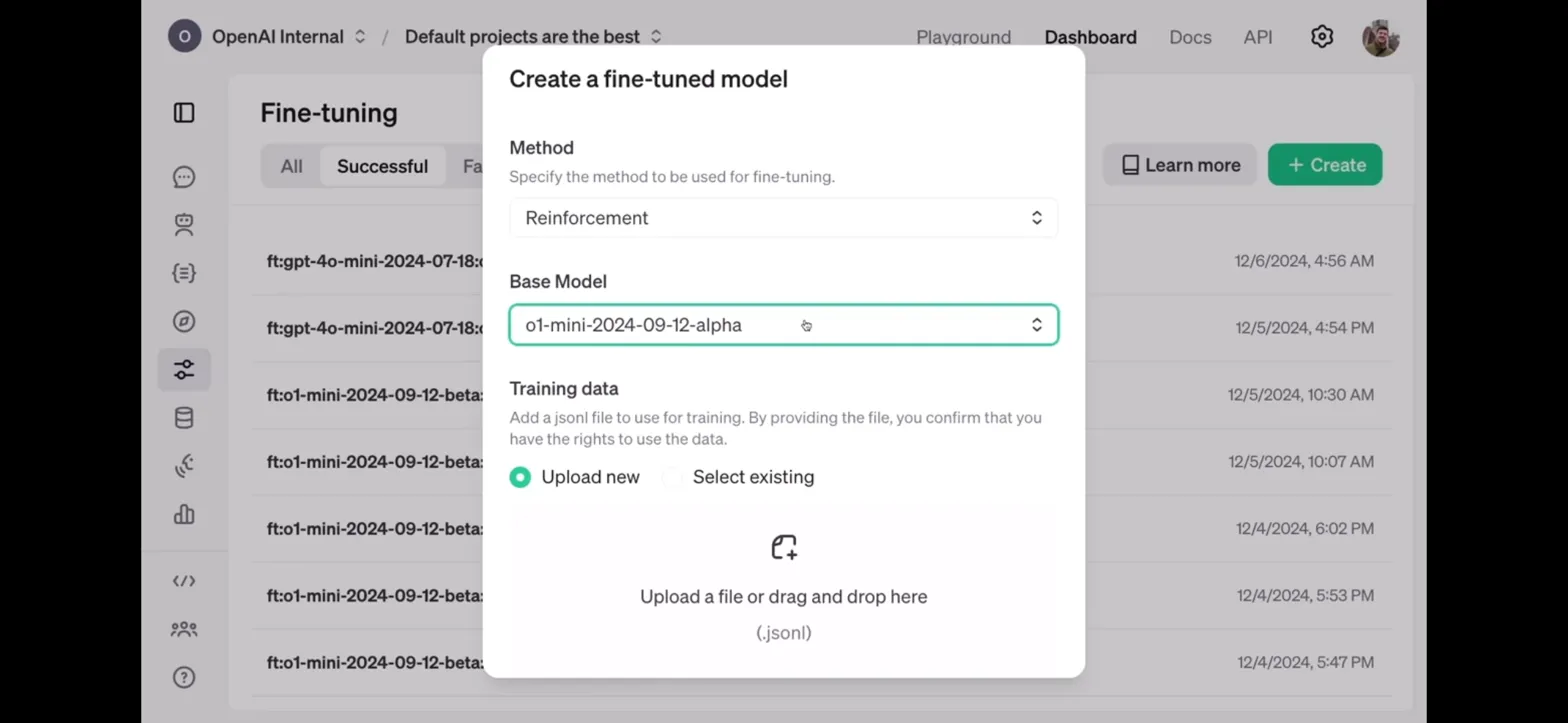Select Dashboard in top navigation
The height and width of the screenshot is (723, 1568).
[1090, 37]
